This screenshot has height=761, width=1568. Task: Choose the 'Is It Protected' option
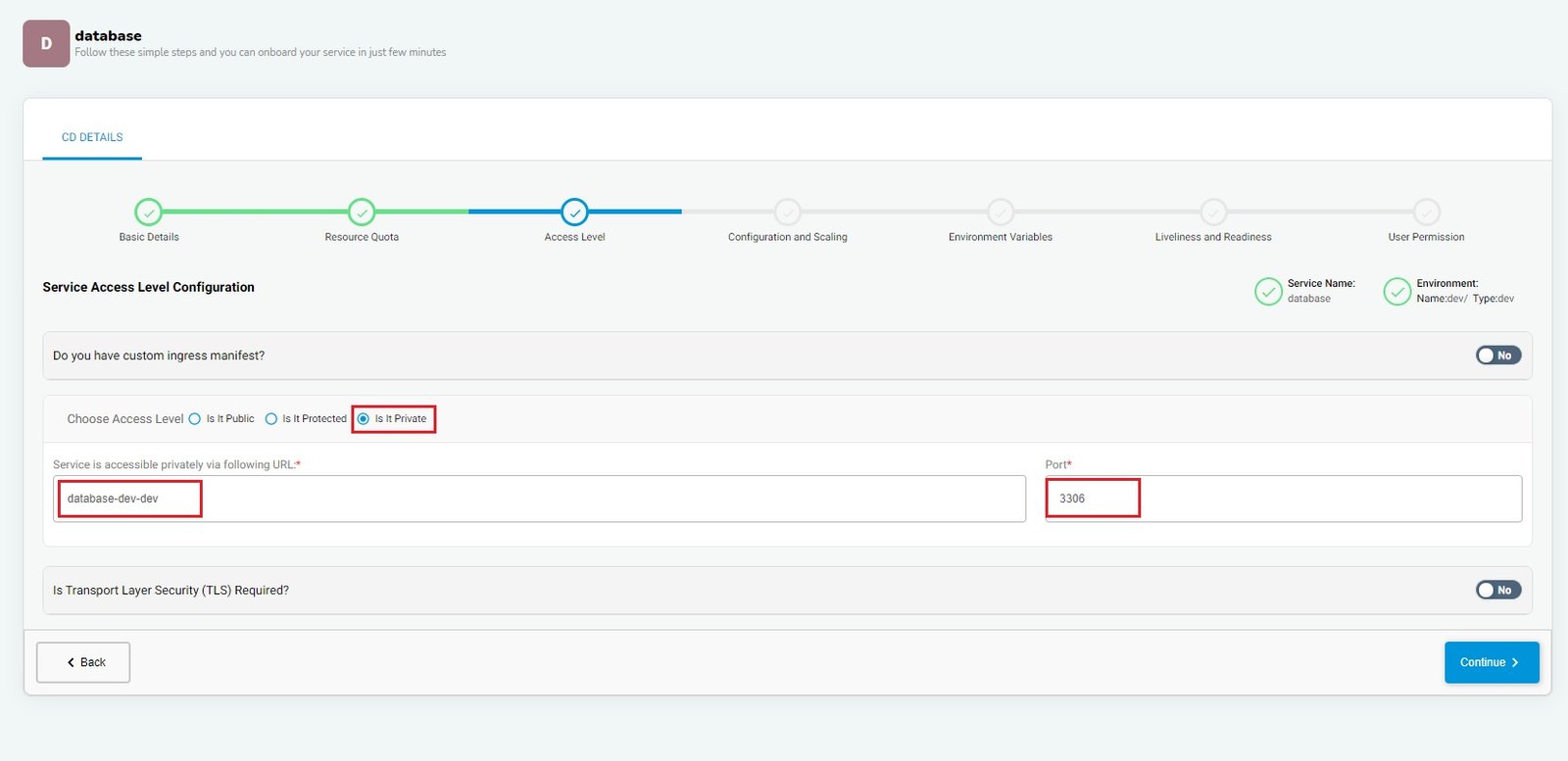tap(271, 419)
